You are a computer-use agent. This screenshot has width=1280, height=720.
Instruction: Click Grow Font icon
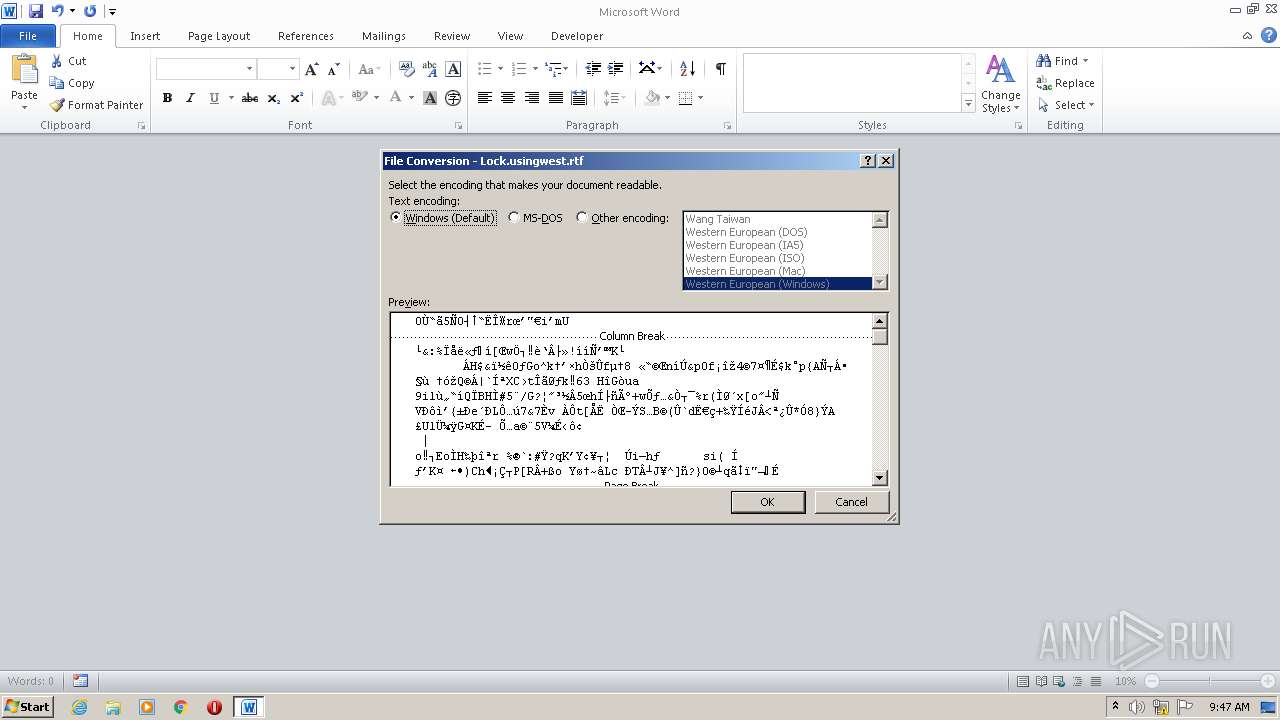coord(312,69)
